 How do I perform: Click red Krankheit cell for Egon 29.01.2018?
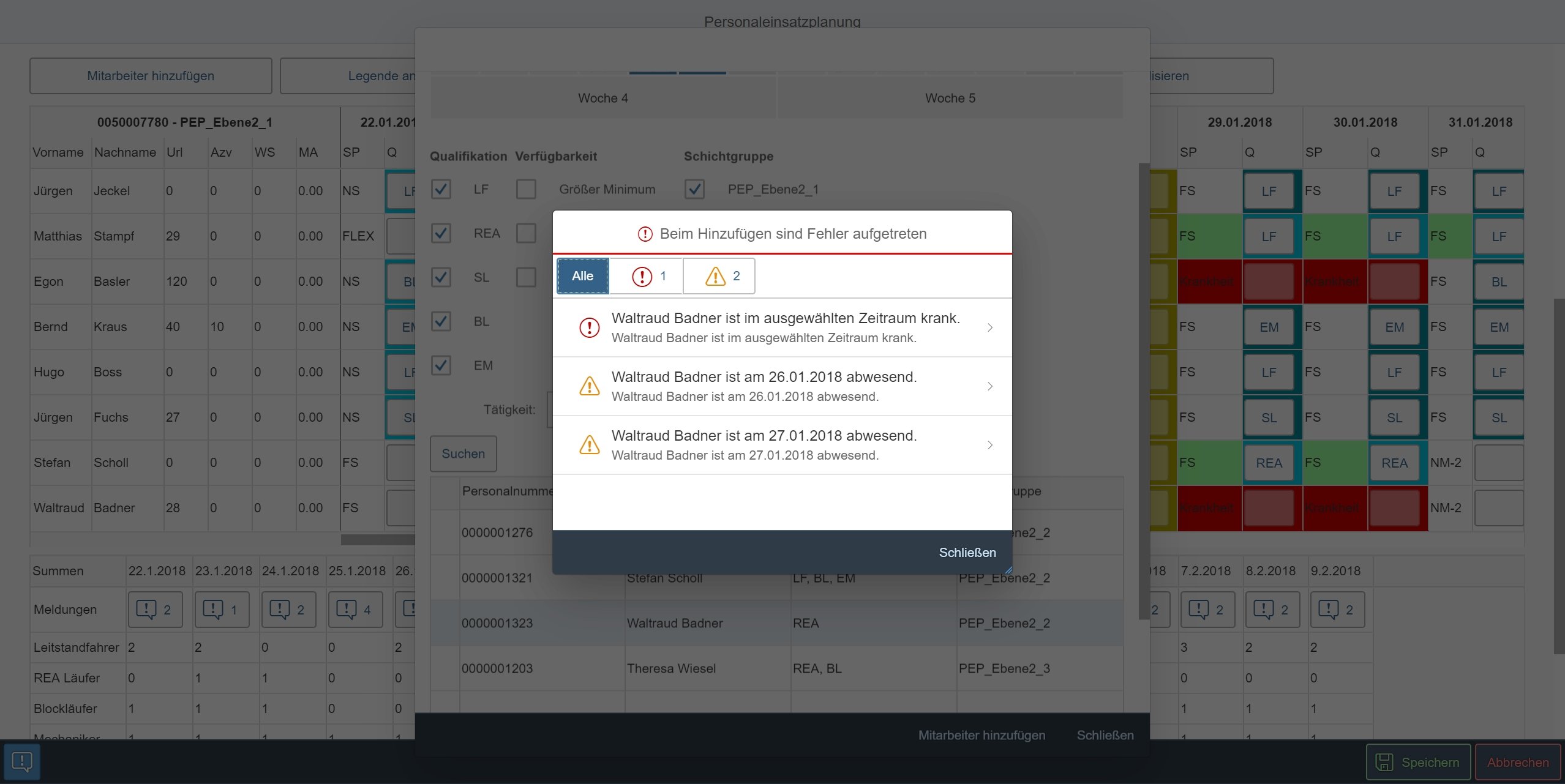pyautogui.click(x=1209, y=282)
